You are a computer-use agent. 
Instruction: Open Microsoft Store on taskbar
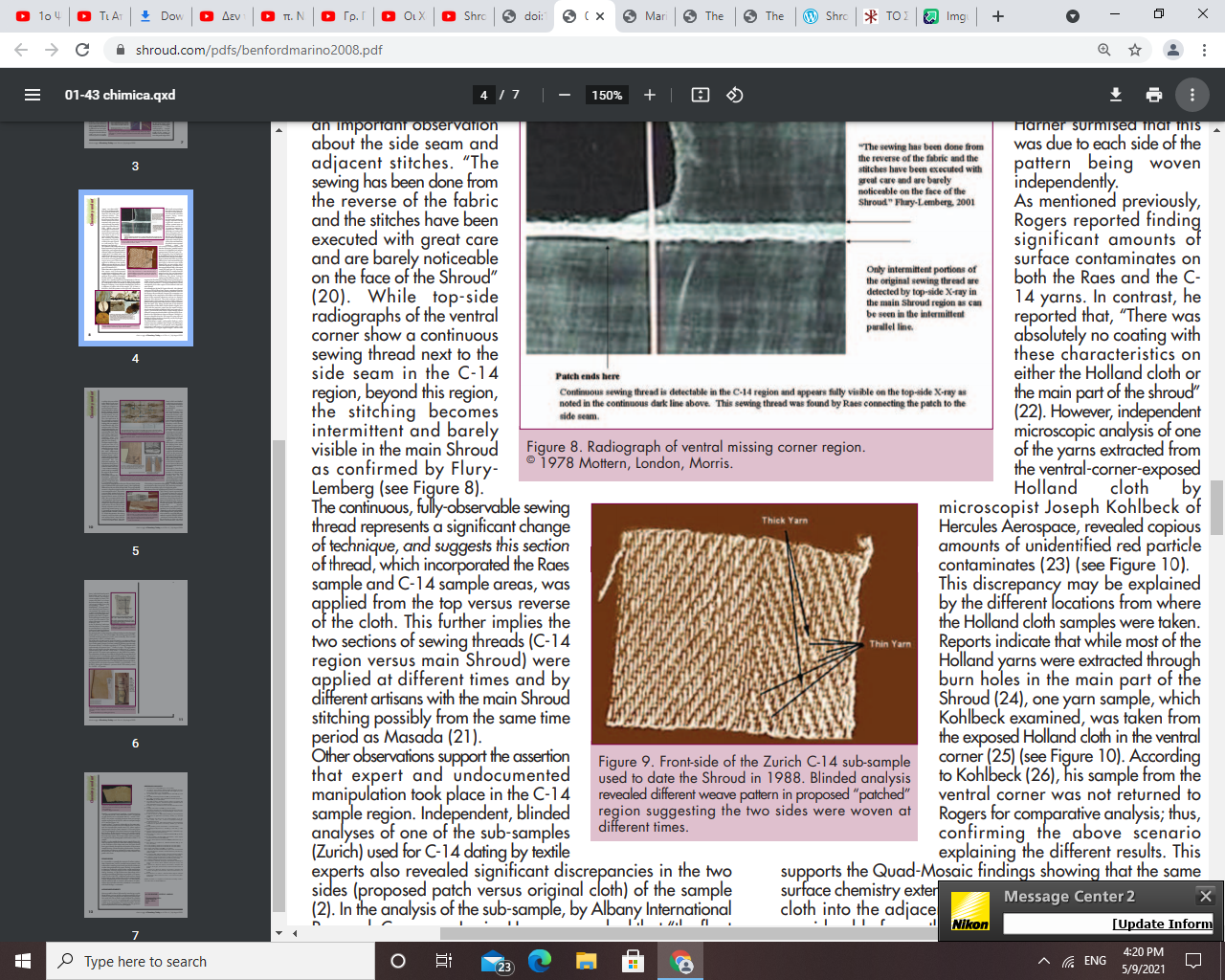pyautogui.click(x=633, y=961)
